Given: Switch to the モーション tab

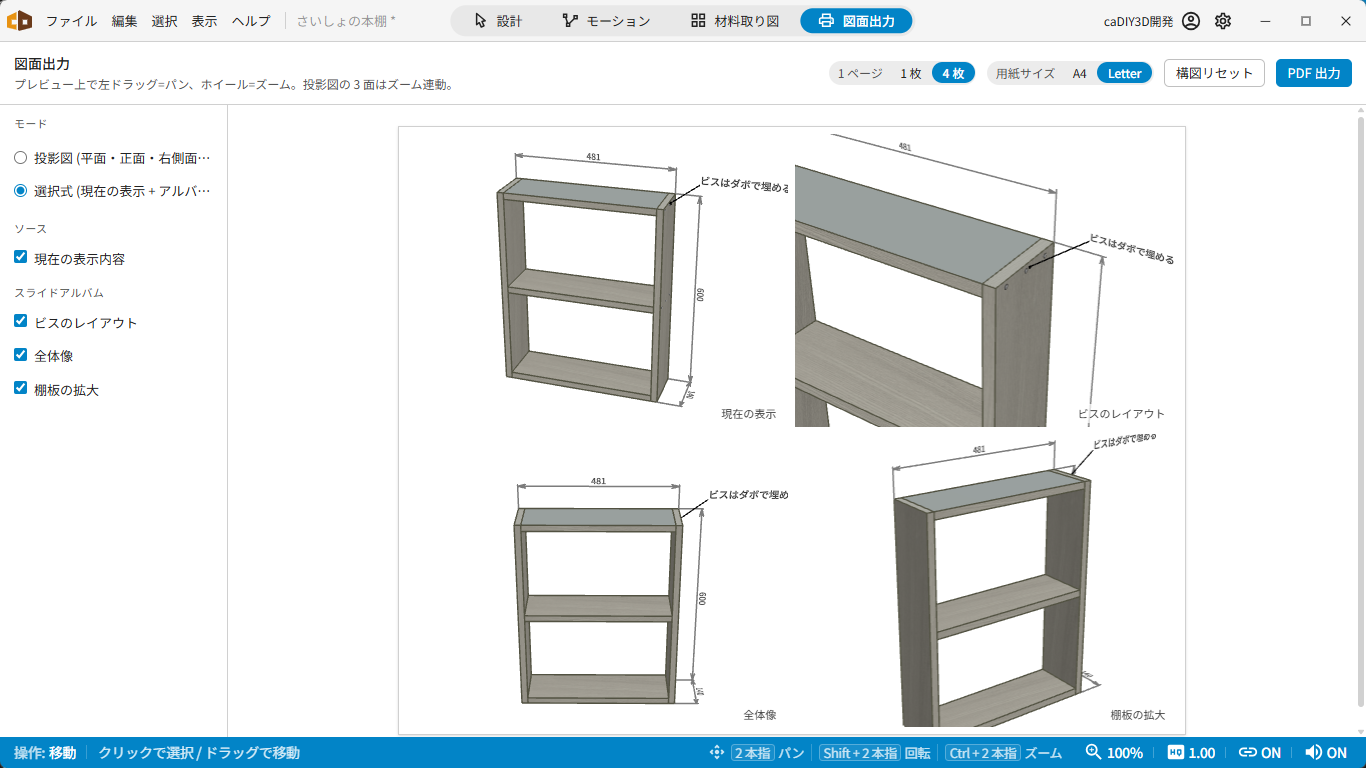Looking at the screenshot, I should tap(605, 21).
